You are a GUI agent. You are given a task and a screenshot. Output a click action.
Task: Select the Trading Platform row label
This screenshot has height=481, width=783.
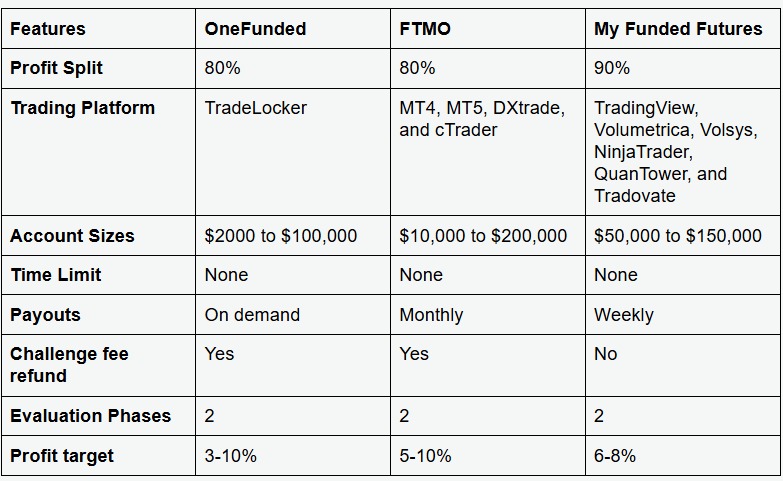coord(82,108)
